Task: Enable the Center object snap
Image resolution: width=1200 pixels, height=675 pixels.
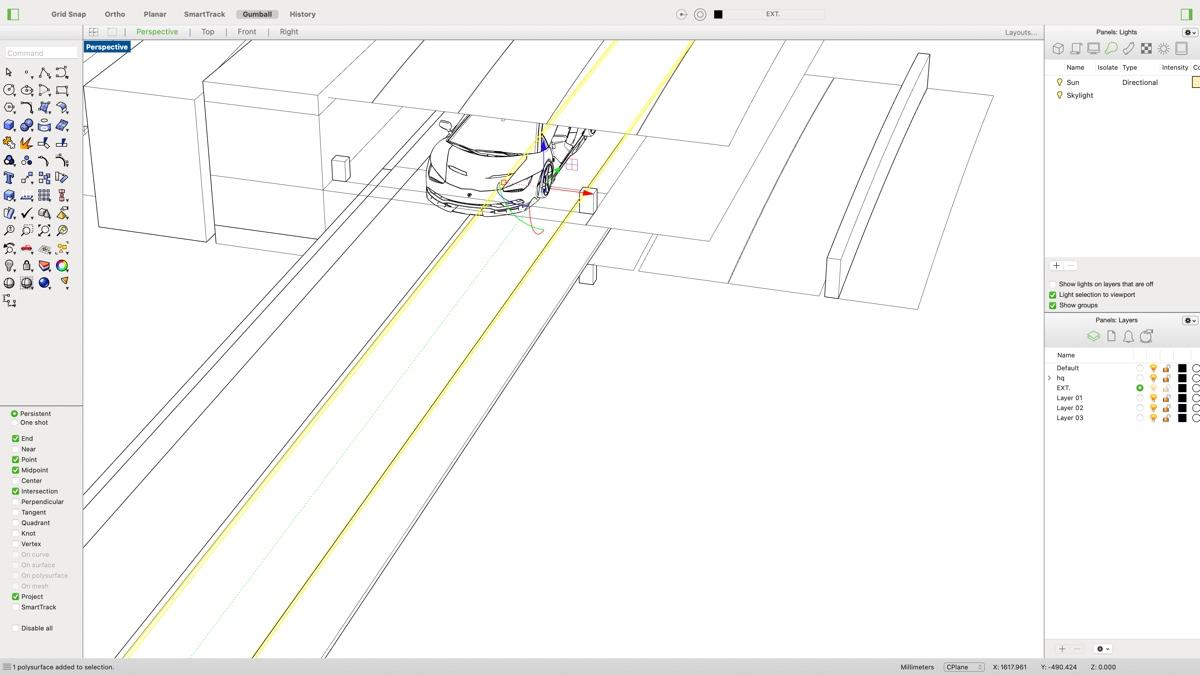Action: [x=15, y=480]
